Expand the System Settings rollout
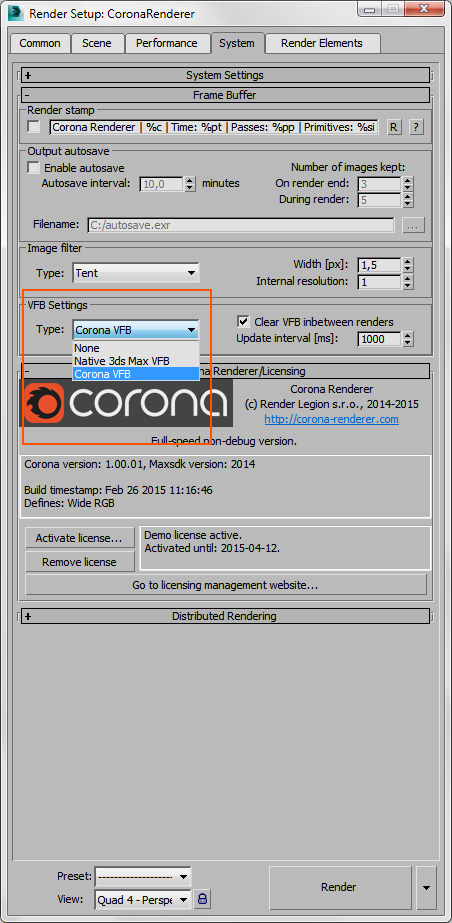The height and width of the screenshot is (923, 452). (225, 75)
